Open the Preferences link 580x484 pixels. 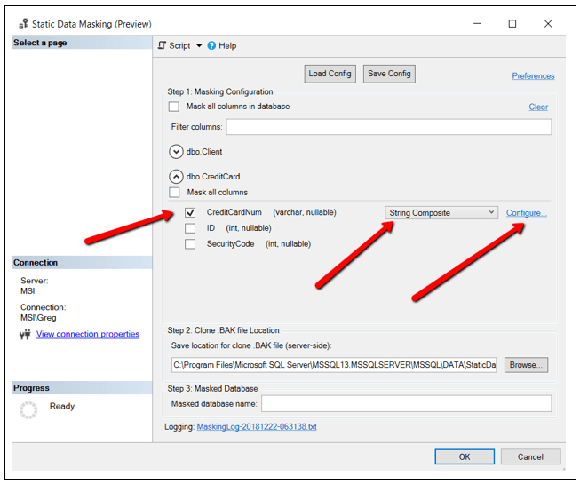[533, 76]
